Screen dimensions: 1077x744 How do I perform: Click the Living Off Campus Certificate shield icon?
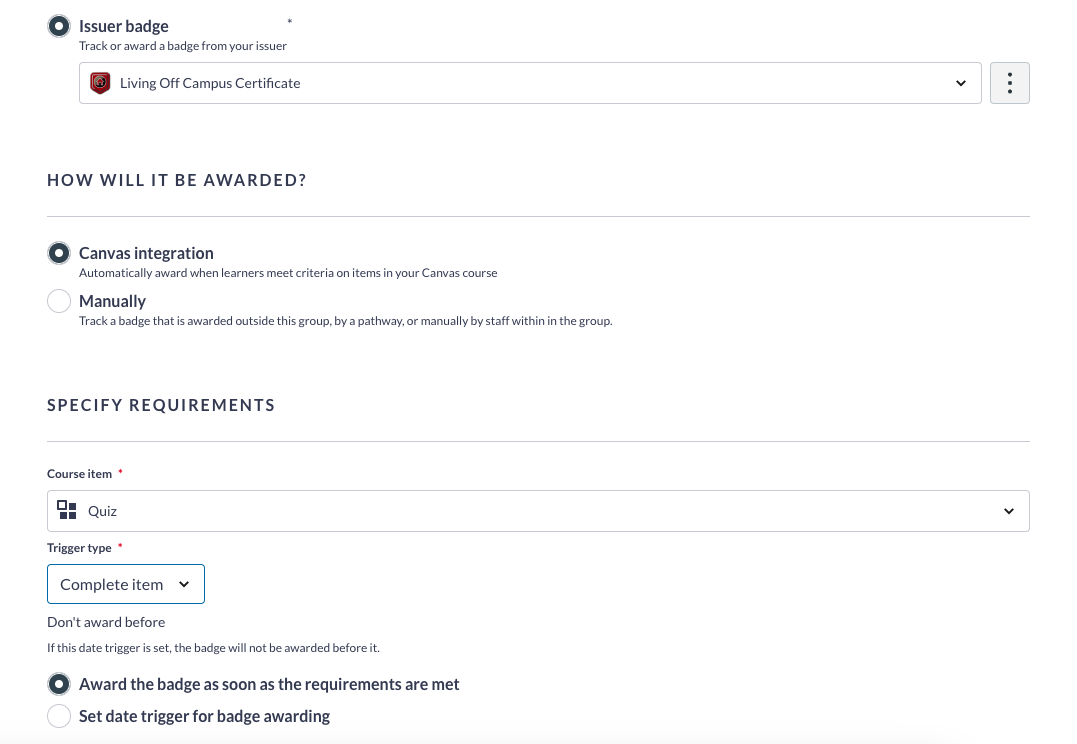[x=98, y=83]
